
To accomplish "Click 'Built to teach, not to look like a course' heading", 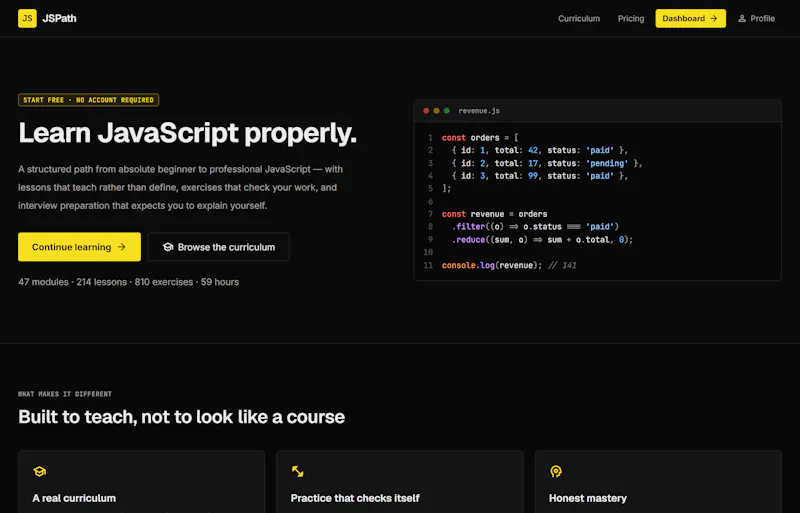I will 182,417.
